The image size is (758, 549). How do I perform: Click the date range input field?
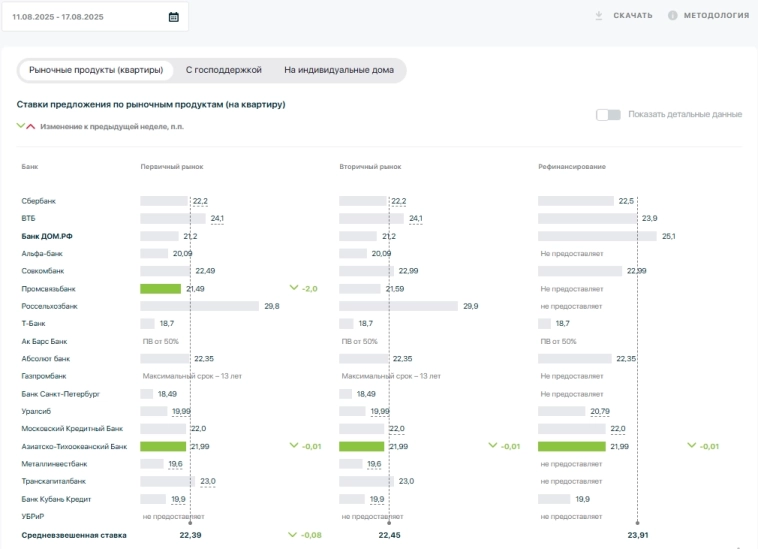[x=85, y=17]
